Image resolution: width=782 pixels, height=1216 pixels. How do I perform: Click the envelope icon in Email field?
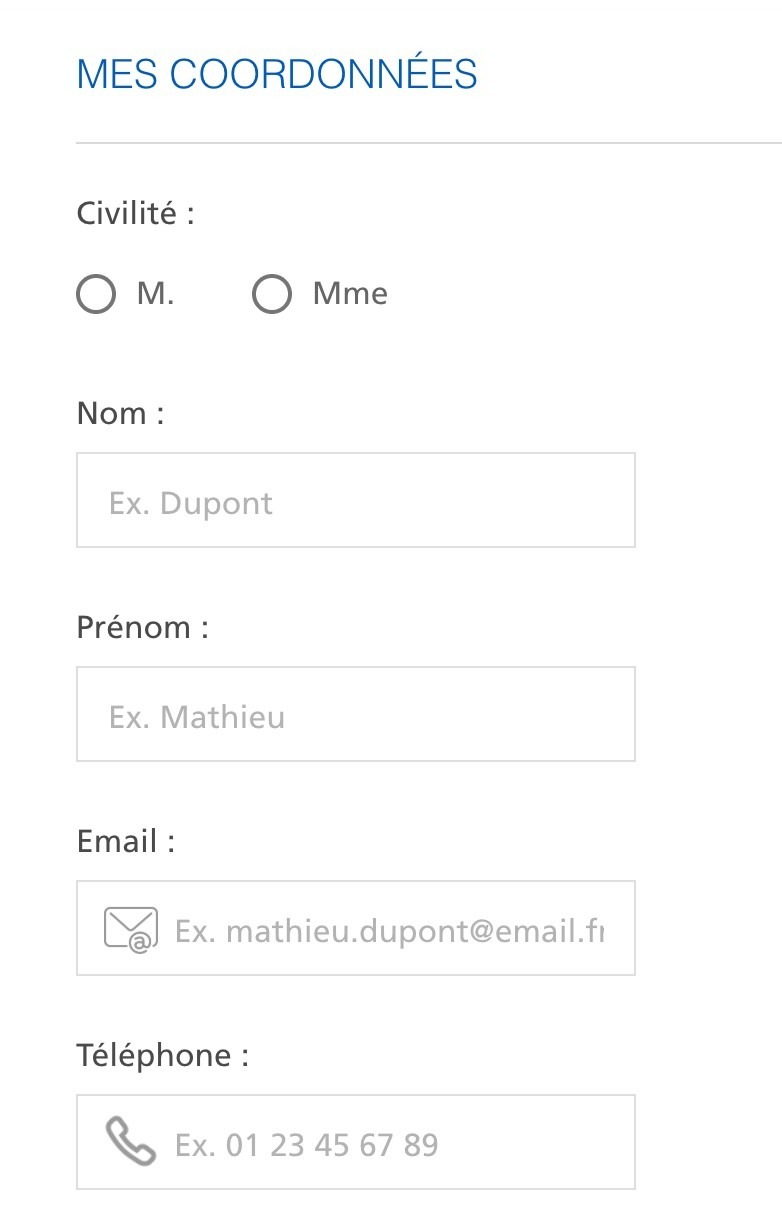point(131,929)
